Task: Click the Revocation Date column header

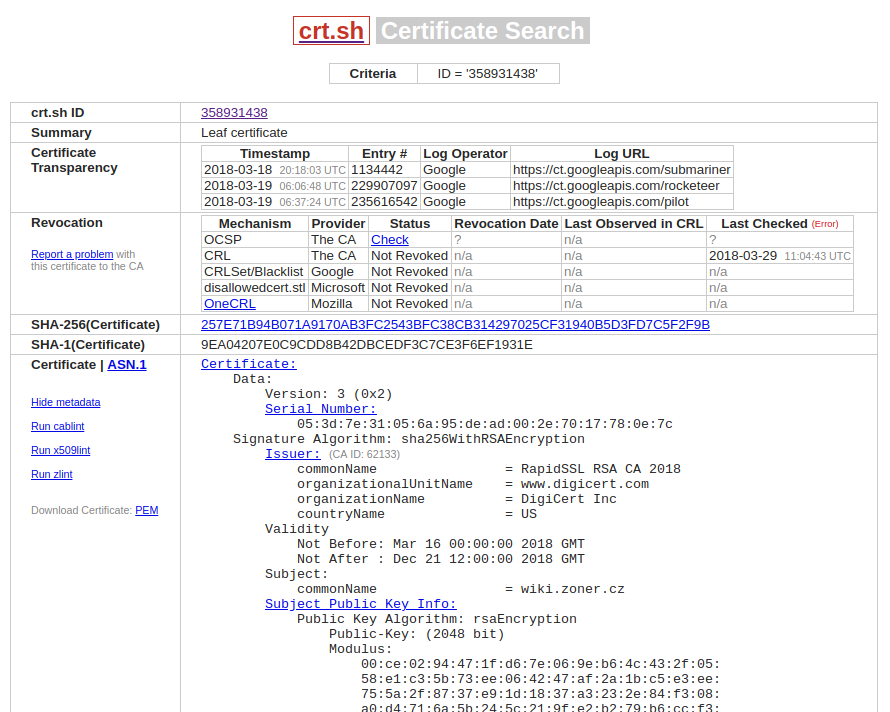Action: [506, 224]
